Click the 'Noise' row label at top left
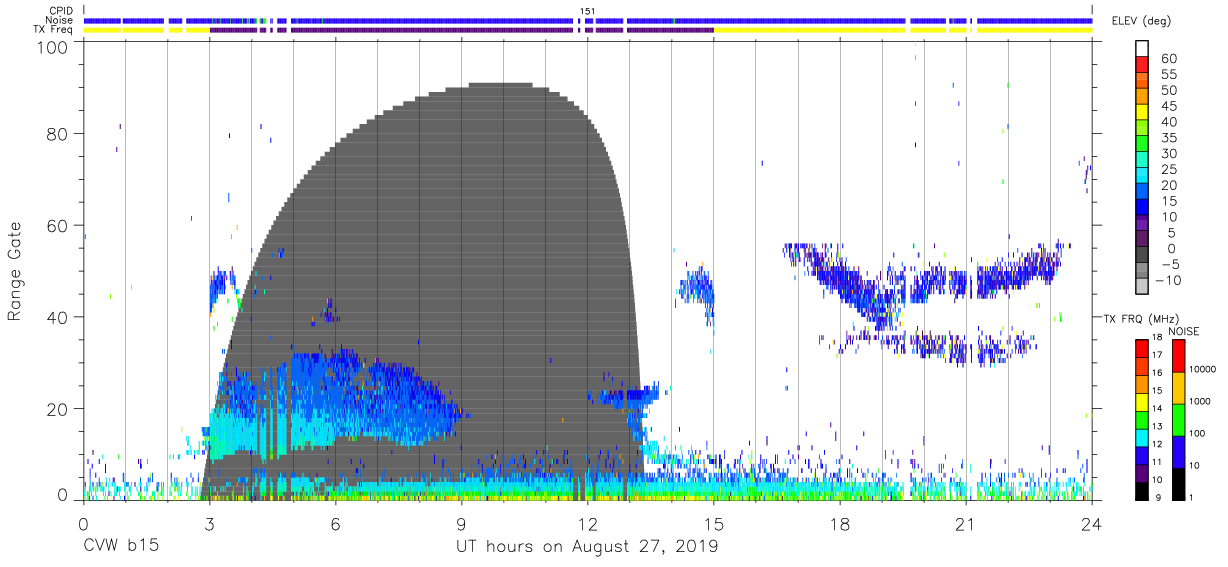 [60, 20]
